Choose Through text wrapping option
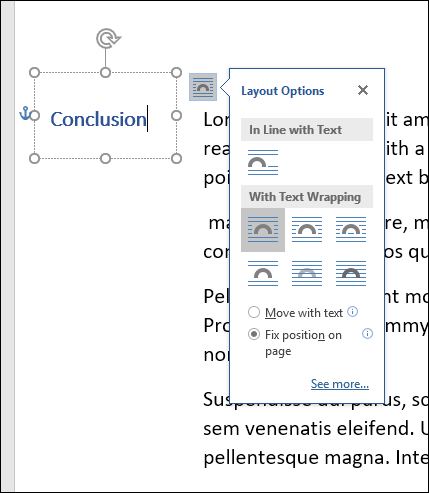The height and width of the screenshot is (493, 429). click(351, 230)
